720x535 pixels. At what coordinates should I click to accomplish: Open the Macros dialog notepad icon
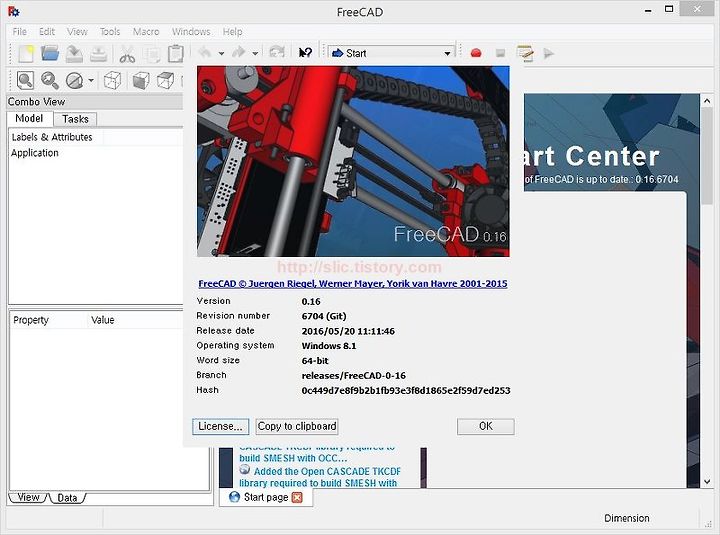click(x=525, y=53)
